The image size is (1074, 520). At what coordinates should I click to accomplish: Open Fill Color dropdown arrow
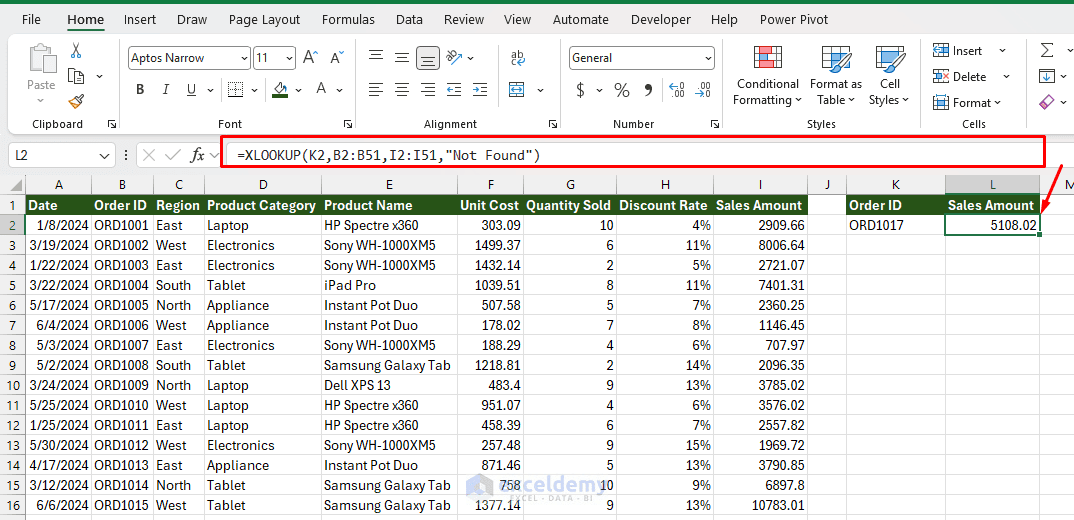tap(298, 90)
